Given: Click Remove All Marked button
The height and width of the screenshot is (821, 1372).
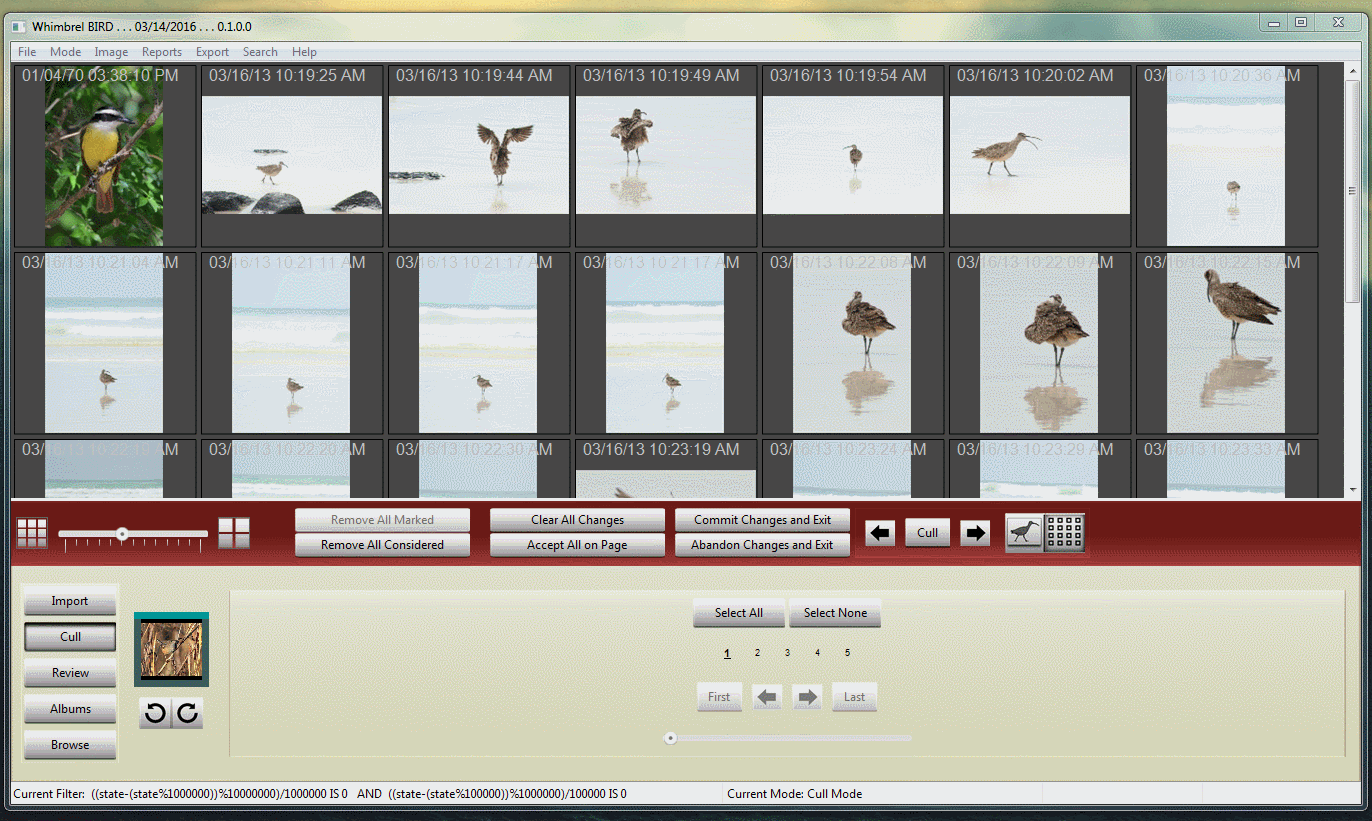Looking at the screenshot, I should 382,520.
